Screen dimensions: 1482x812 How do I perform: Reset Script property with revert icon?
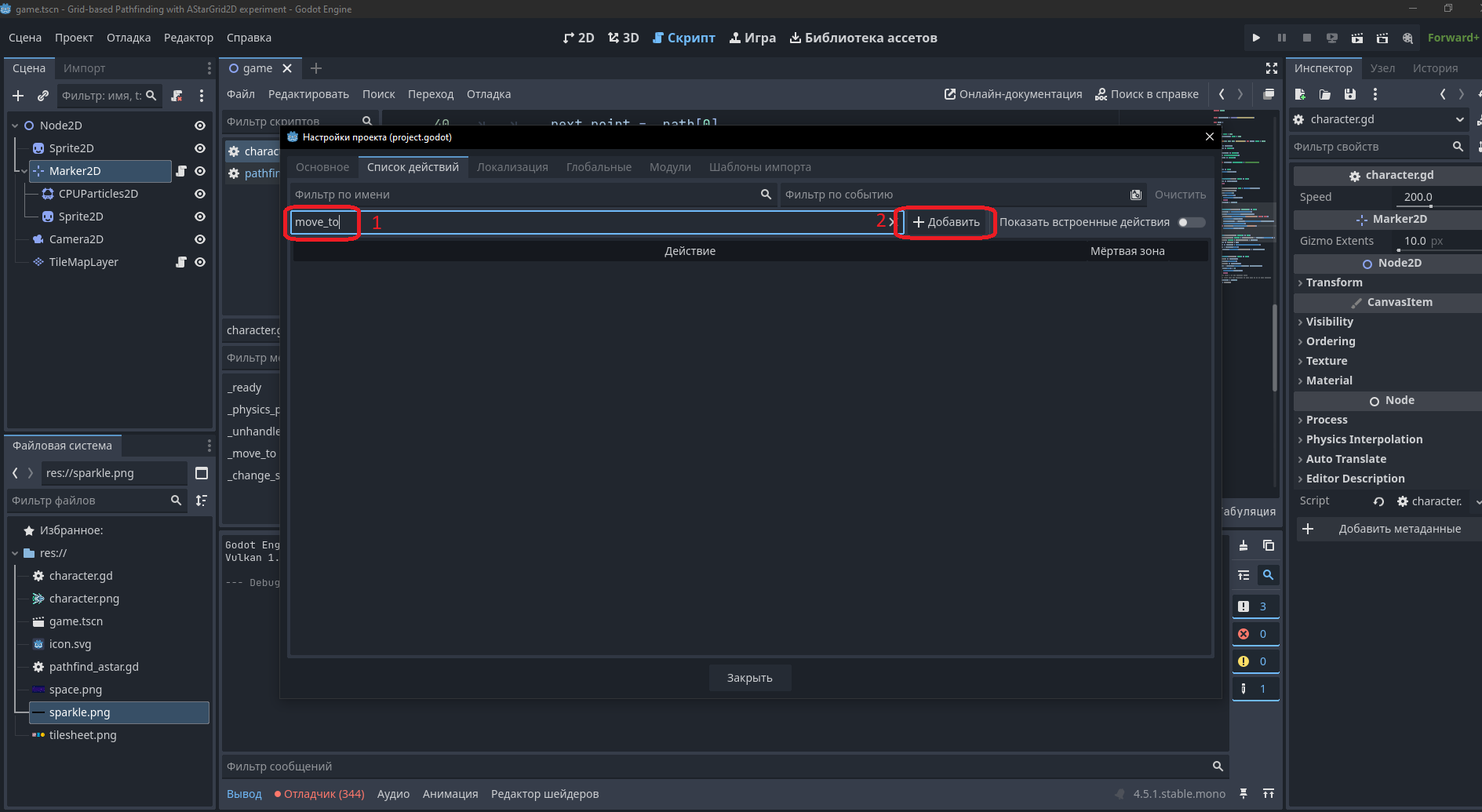(1378, 501)
